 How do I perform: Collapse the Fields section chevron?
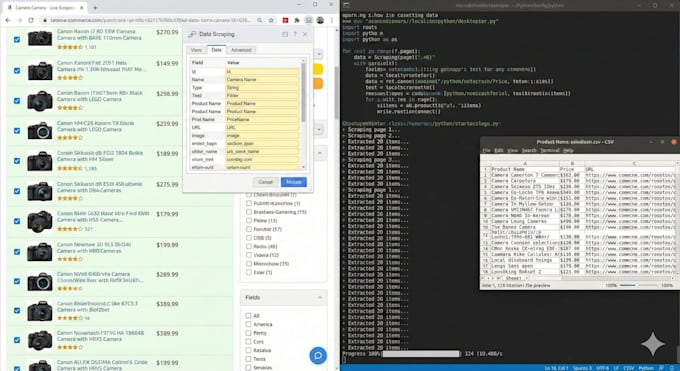(320, 297)
